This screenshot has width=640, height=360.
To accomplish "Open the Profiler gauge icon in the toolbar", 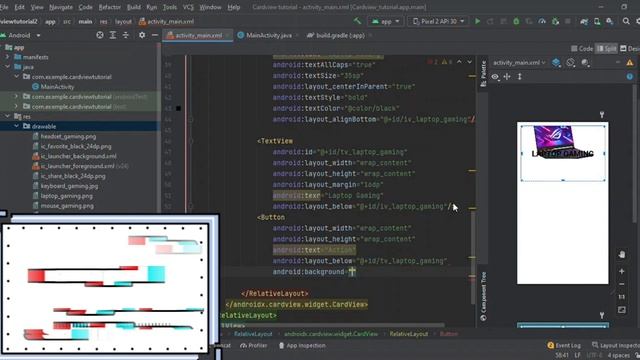I will [x=542, y=21].
